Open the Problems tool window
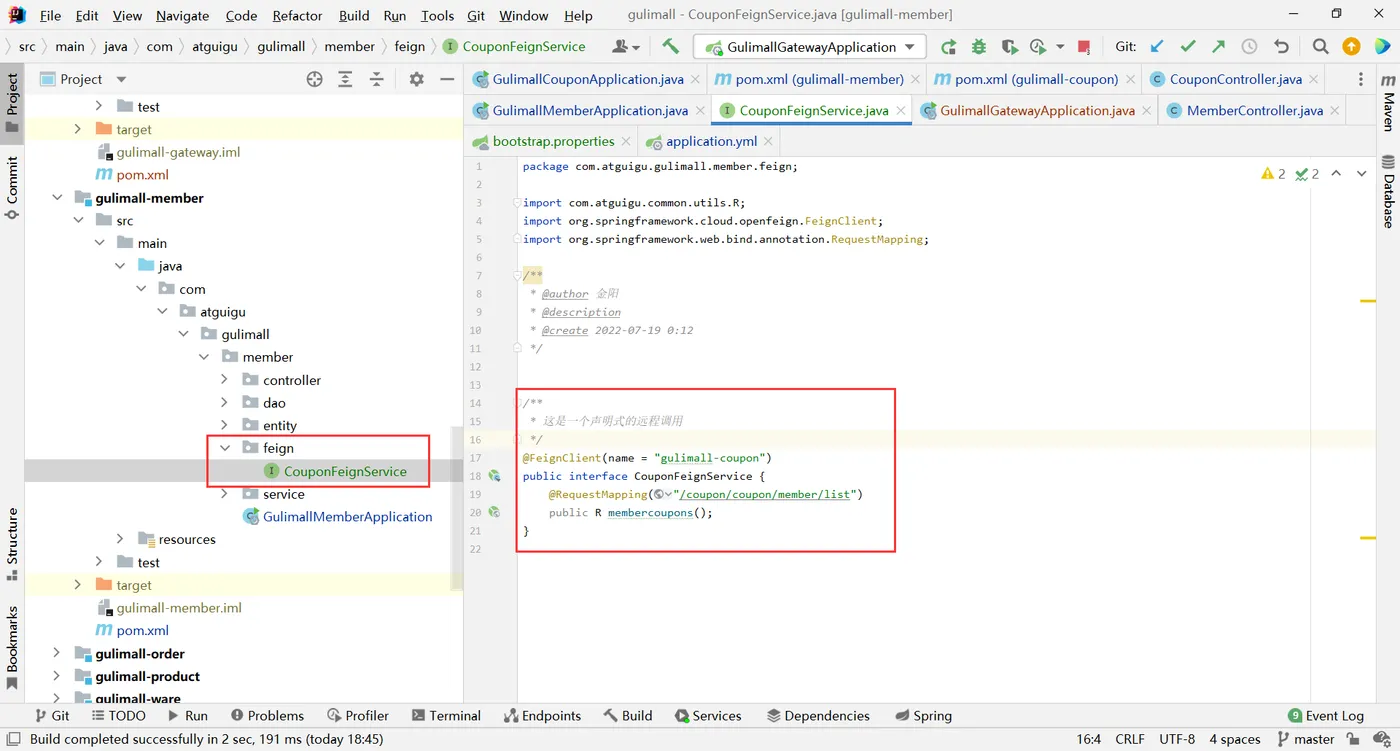The width and height of the screenshot is (1400, 751). (267, 715)
